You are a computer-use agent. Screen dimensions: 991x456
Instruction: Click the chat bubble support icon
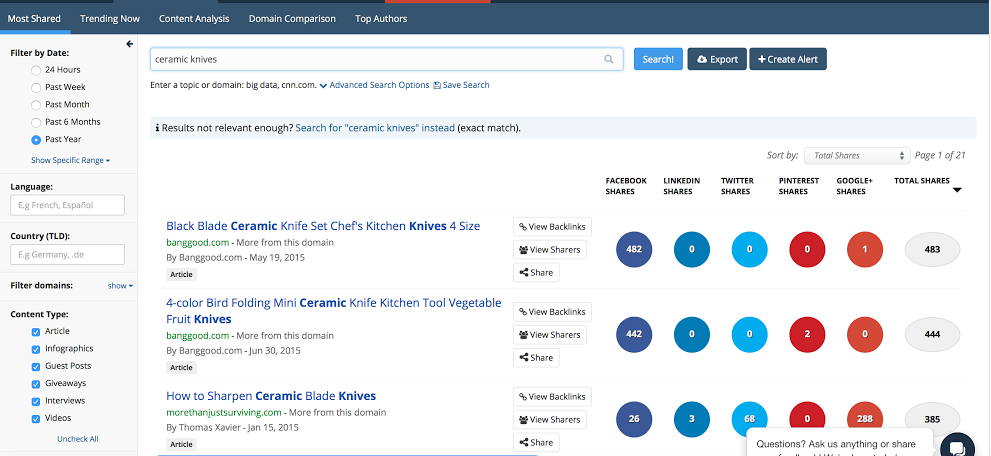pos(955,447)
